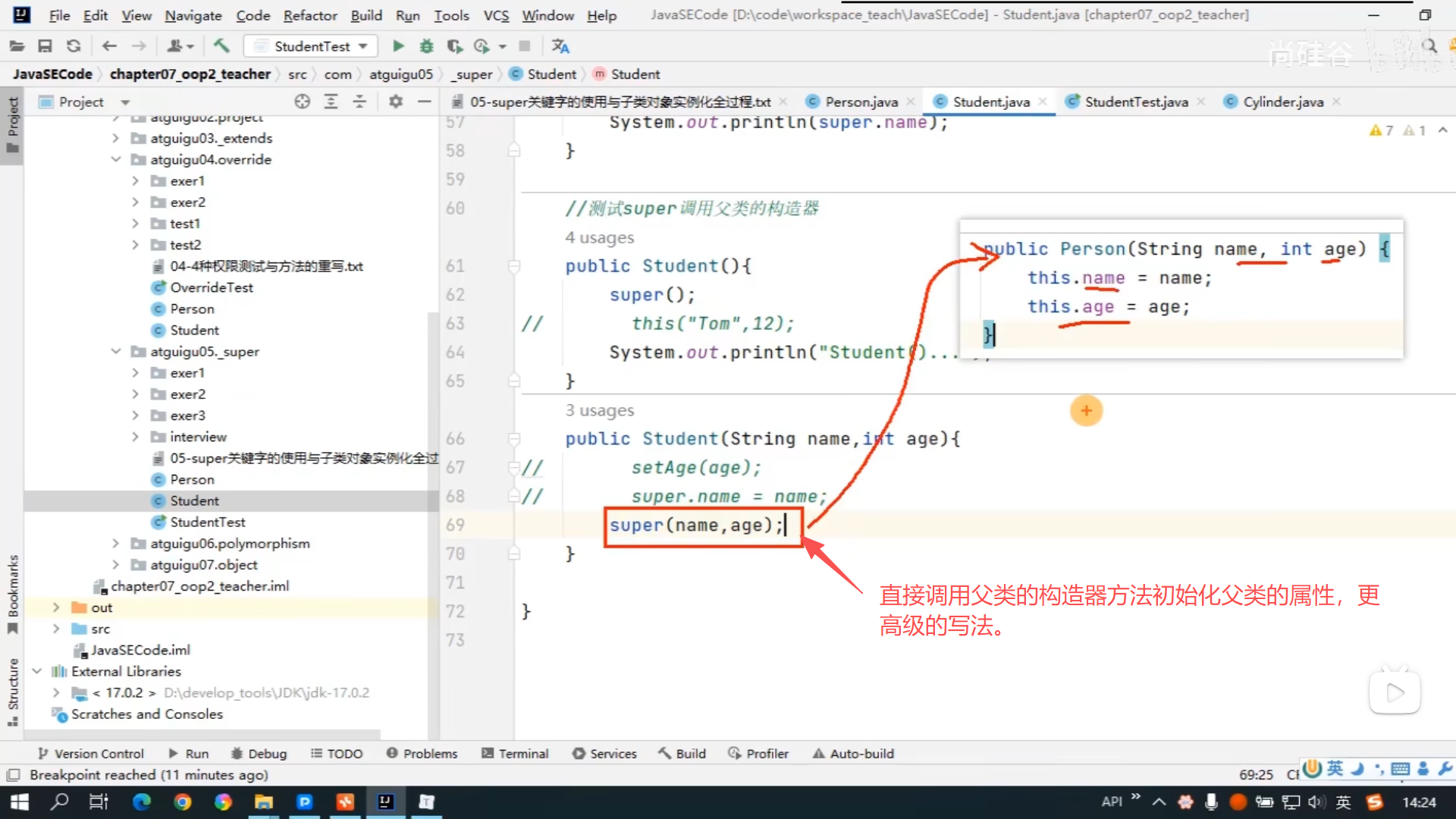Click the Build project hammer icon
The image size is (1456, 819).
point(221,46)
